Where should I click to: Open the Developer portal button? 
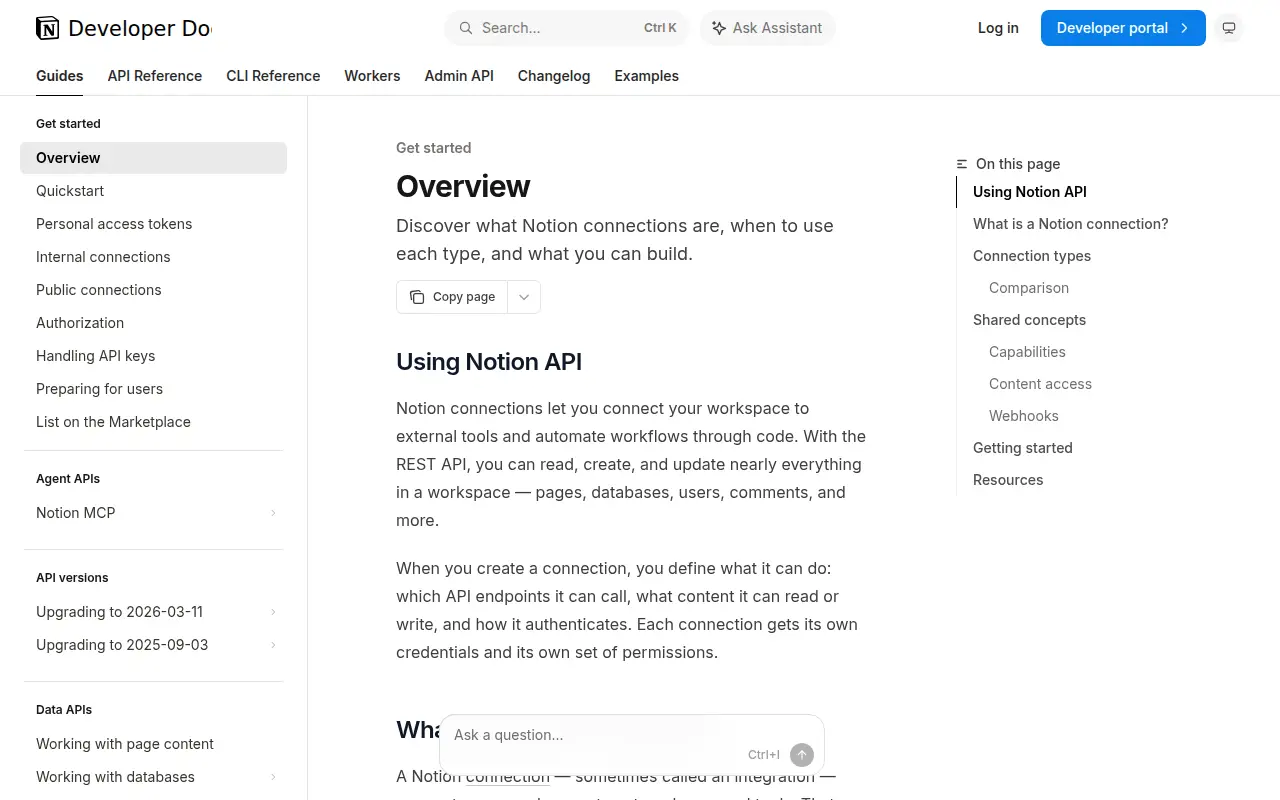pos(1123,28)
